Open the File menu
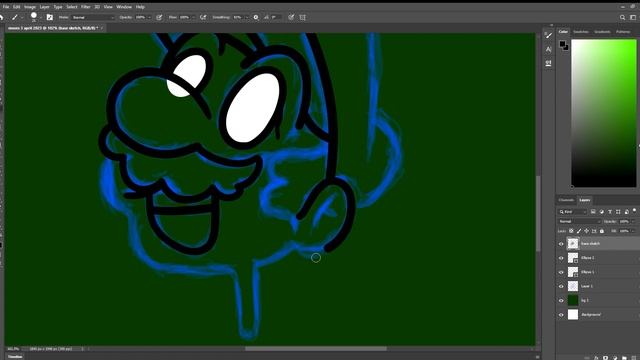Image resolution: width=640 pixels, height=360 pixels. [6, 7]
